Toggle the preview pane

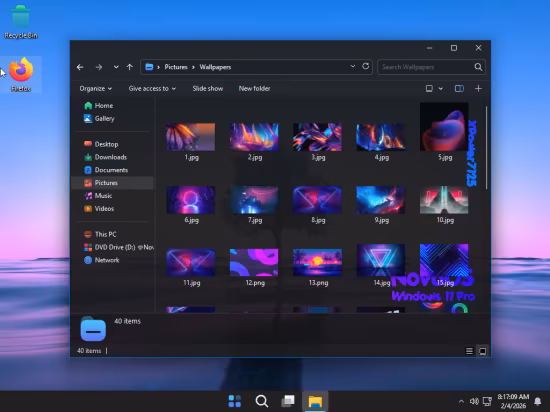459,89
